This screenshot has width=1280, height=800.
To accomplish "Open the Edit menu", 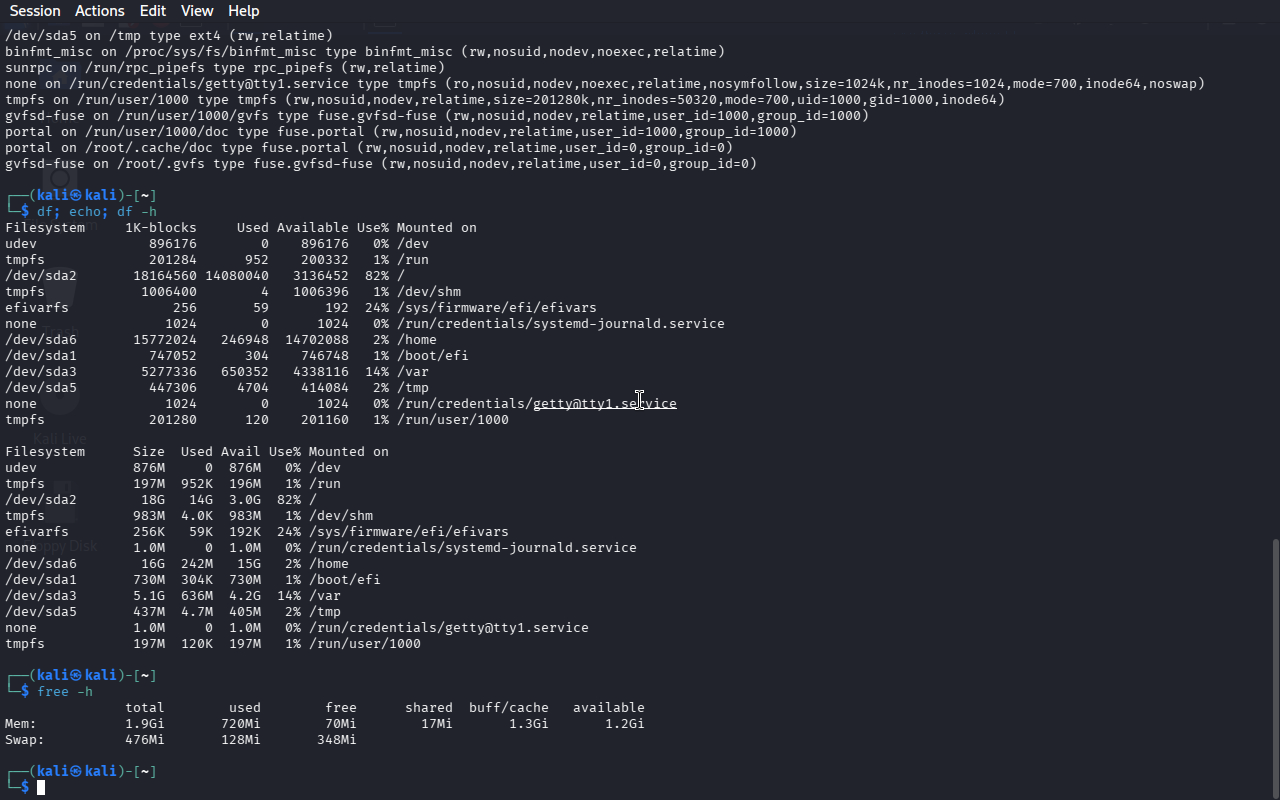I will (153, 11).
